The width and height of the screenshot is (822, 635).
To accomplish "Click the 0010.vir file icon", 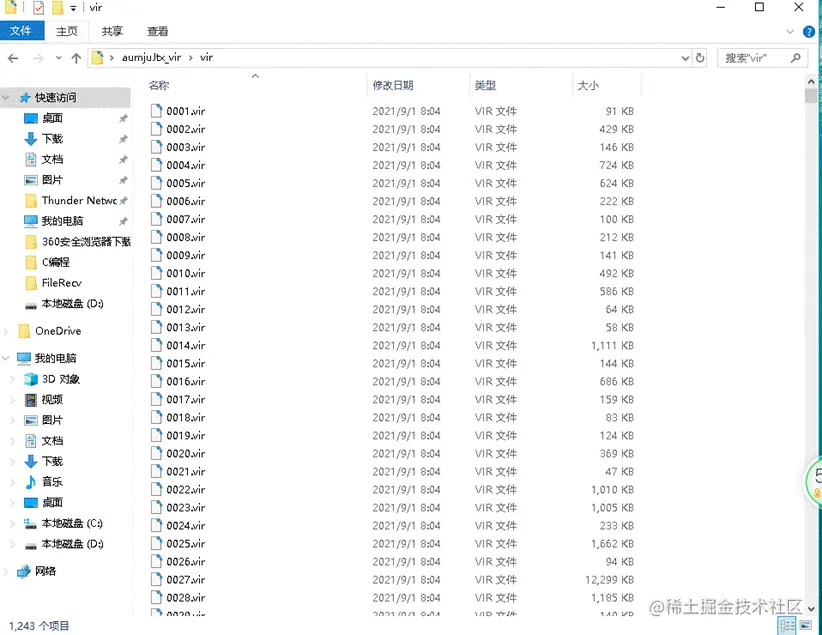I will click(156, 273).
